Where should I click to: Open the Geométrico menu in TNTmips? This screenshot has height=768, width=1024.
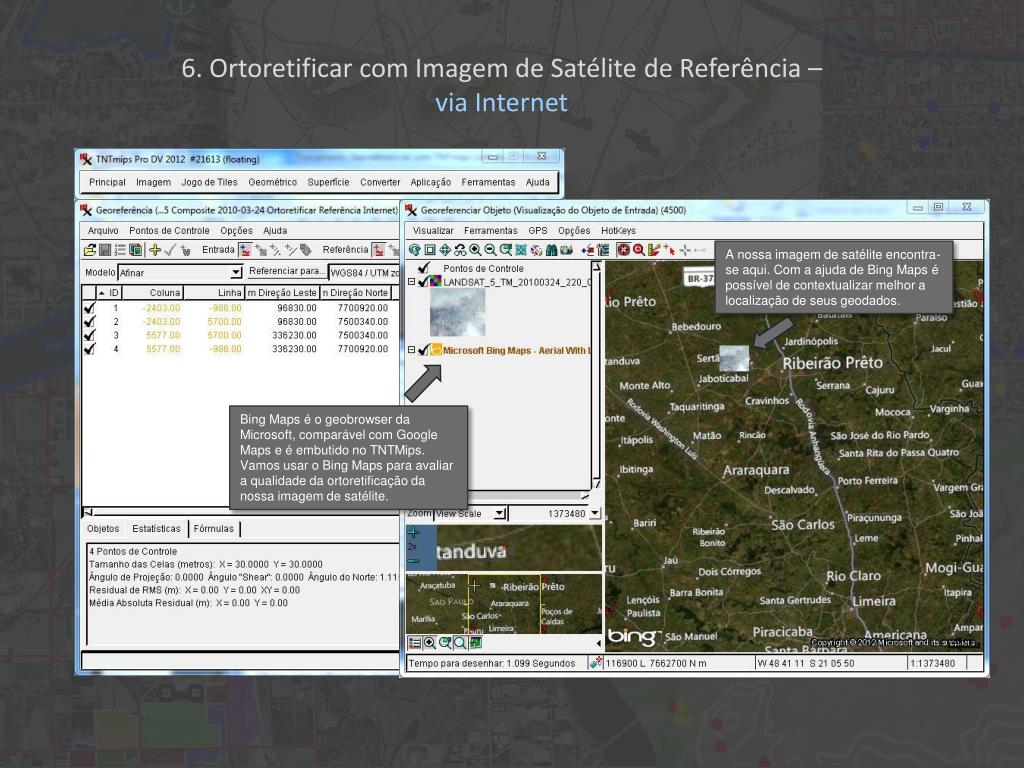[272, 182]
